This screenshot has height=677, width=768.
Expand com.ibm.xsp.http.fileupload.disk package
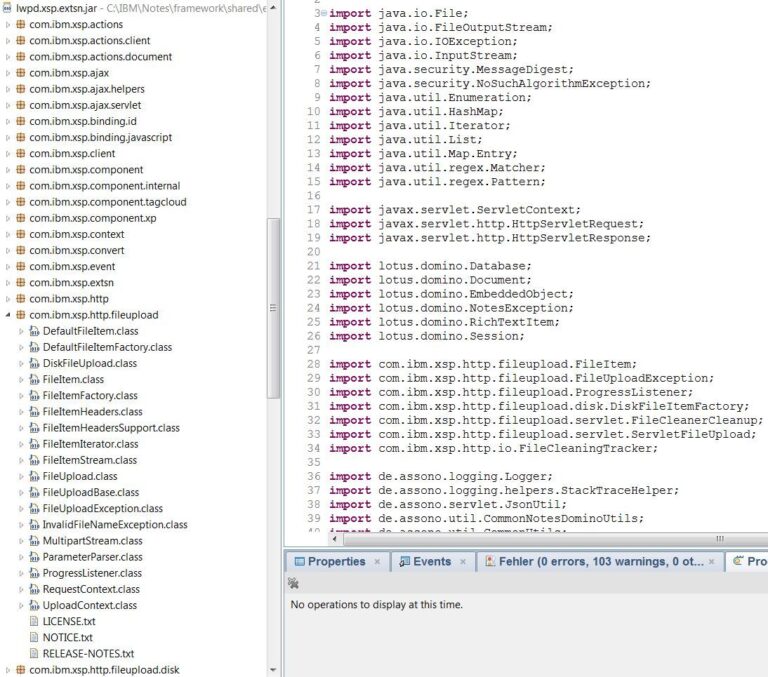(7, 670)
